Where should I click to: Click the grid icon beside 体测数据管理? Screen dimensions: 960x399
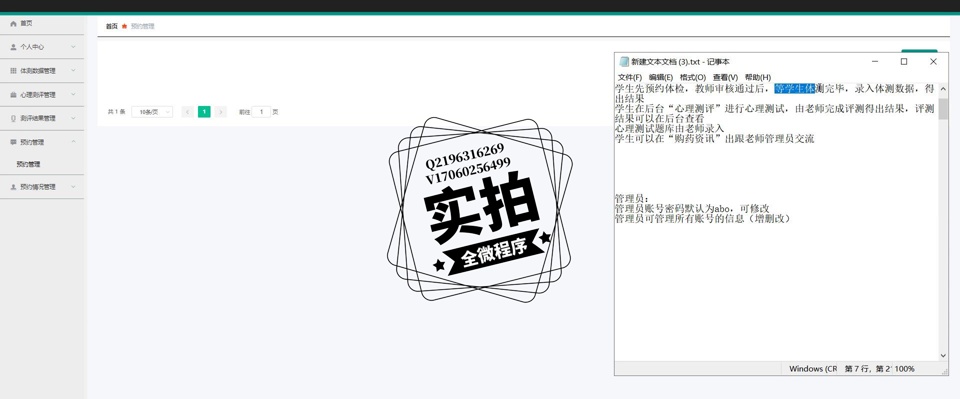click(13, 71)
